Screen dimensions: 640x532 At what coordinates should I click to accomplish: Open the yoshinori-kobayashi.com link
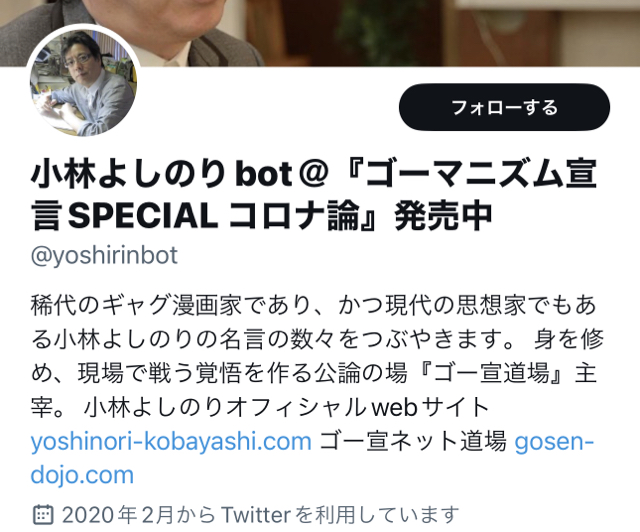[x=171, y=441]
